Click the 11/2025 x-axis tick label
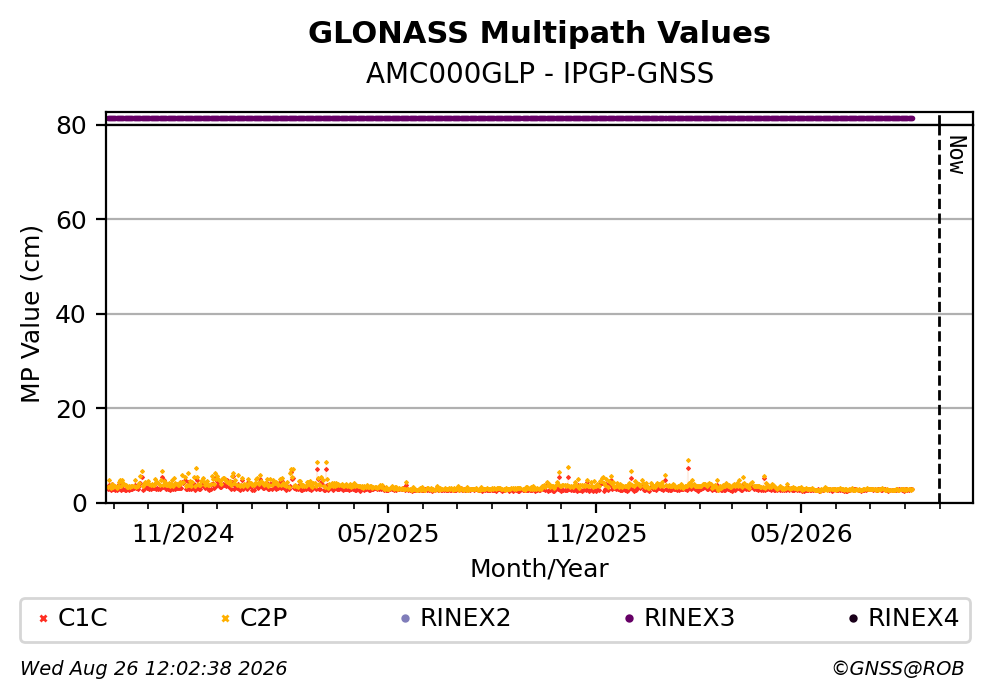Image resolution: width=993 pixels, height=699 pixels. coord(596,534)
